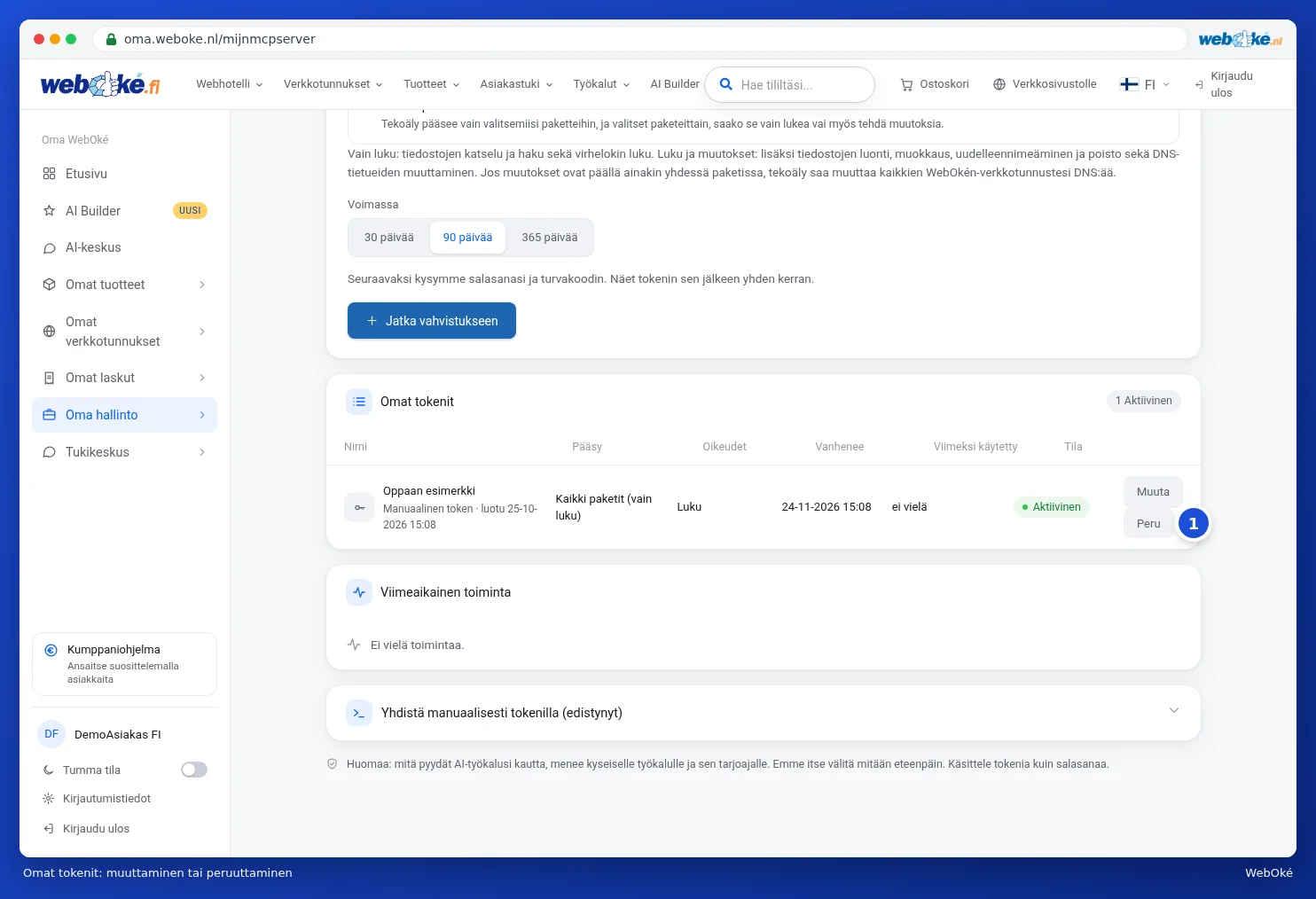Open the Verkkotunnukset dropdown menu
1316x899 pixels.
(x=333, y=84)
